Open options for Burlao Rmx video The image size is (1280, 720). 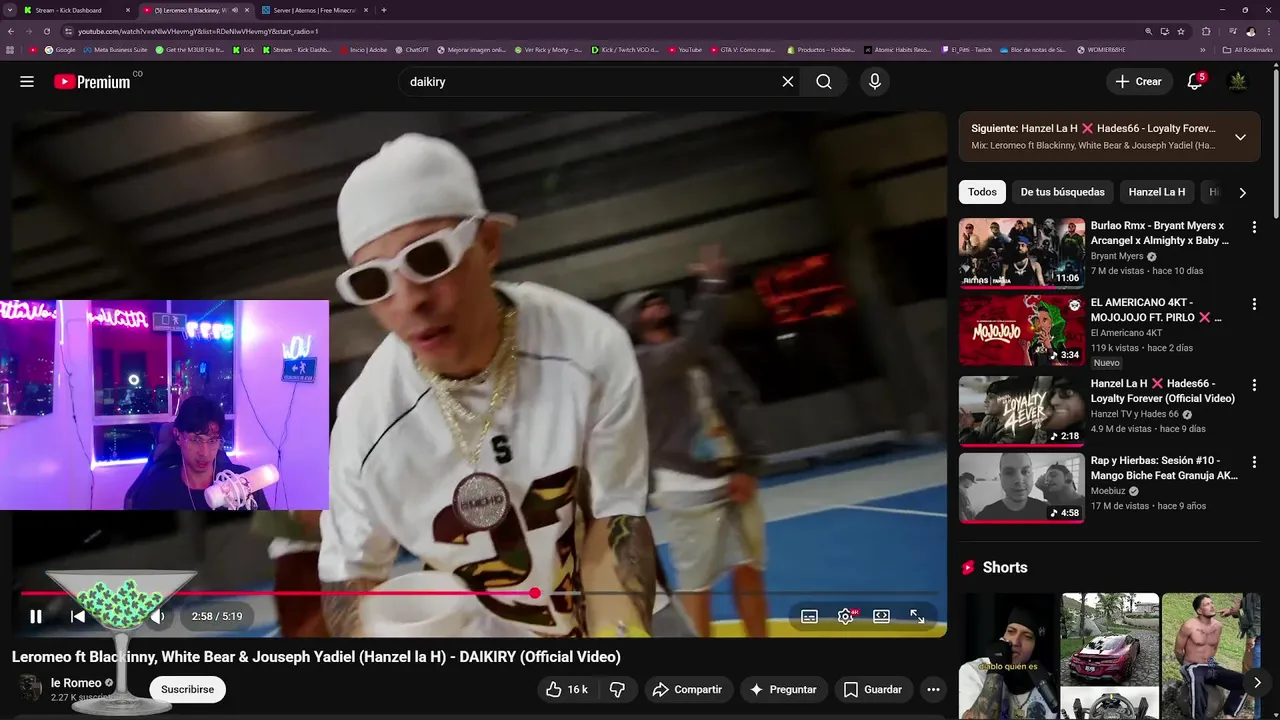(x=1254, y=227)
